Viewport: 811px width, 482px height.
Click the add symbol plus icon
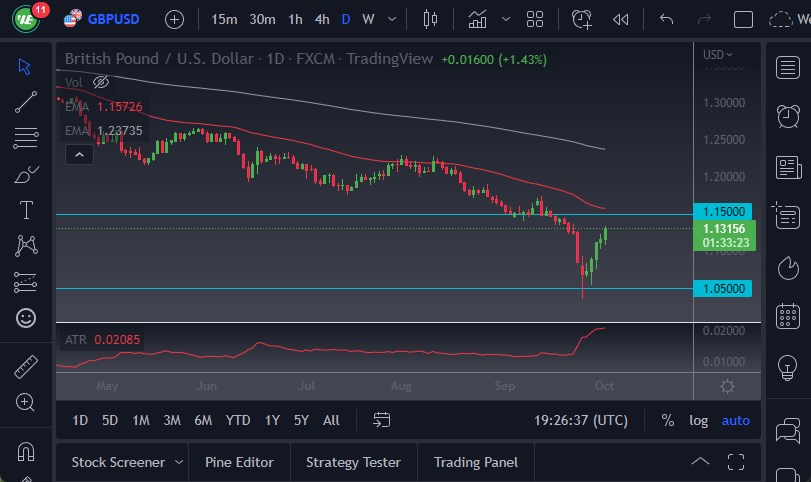174,19
